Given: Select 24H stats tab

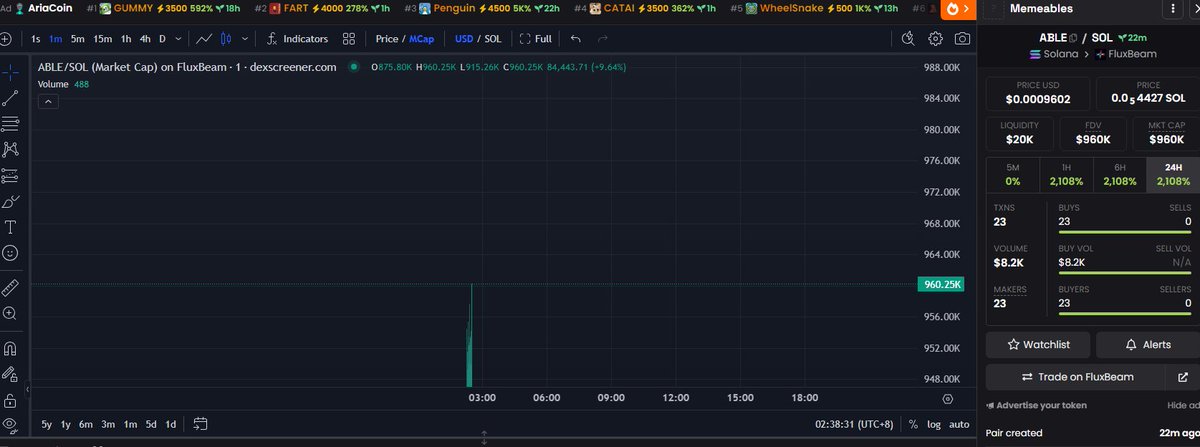Looking at the screenshot, I should point(1173,174).
